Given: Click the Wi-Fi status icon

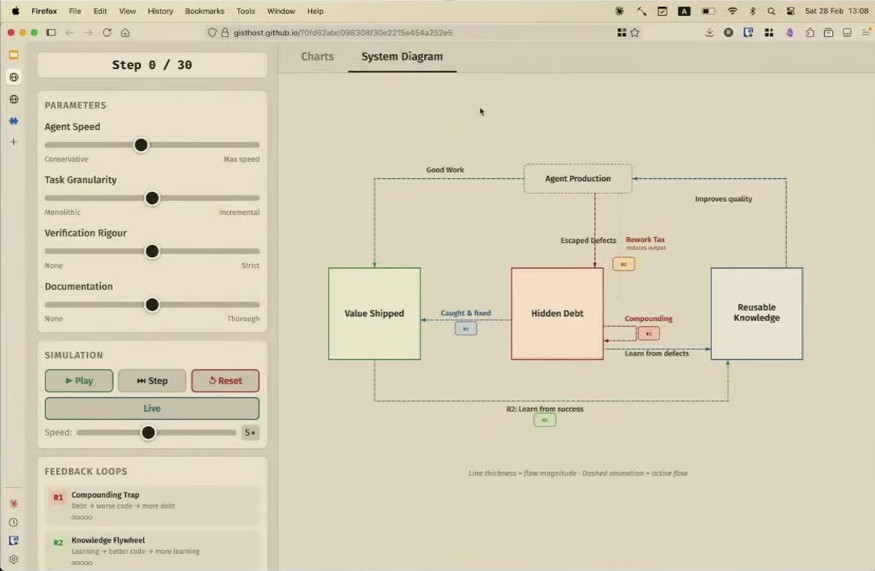Looking at the screenshot, I should (x=732, y=11).
